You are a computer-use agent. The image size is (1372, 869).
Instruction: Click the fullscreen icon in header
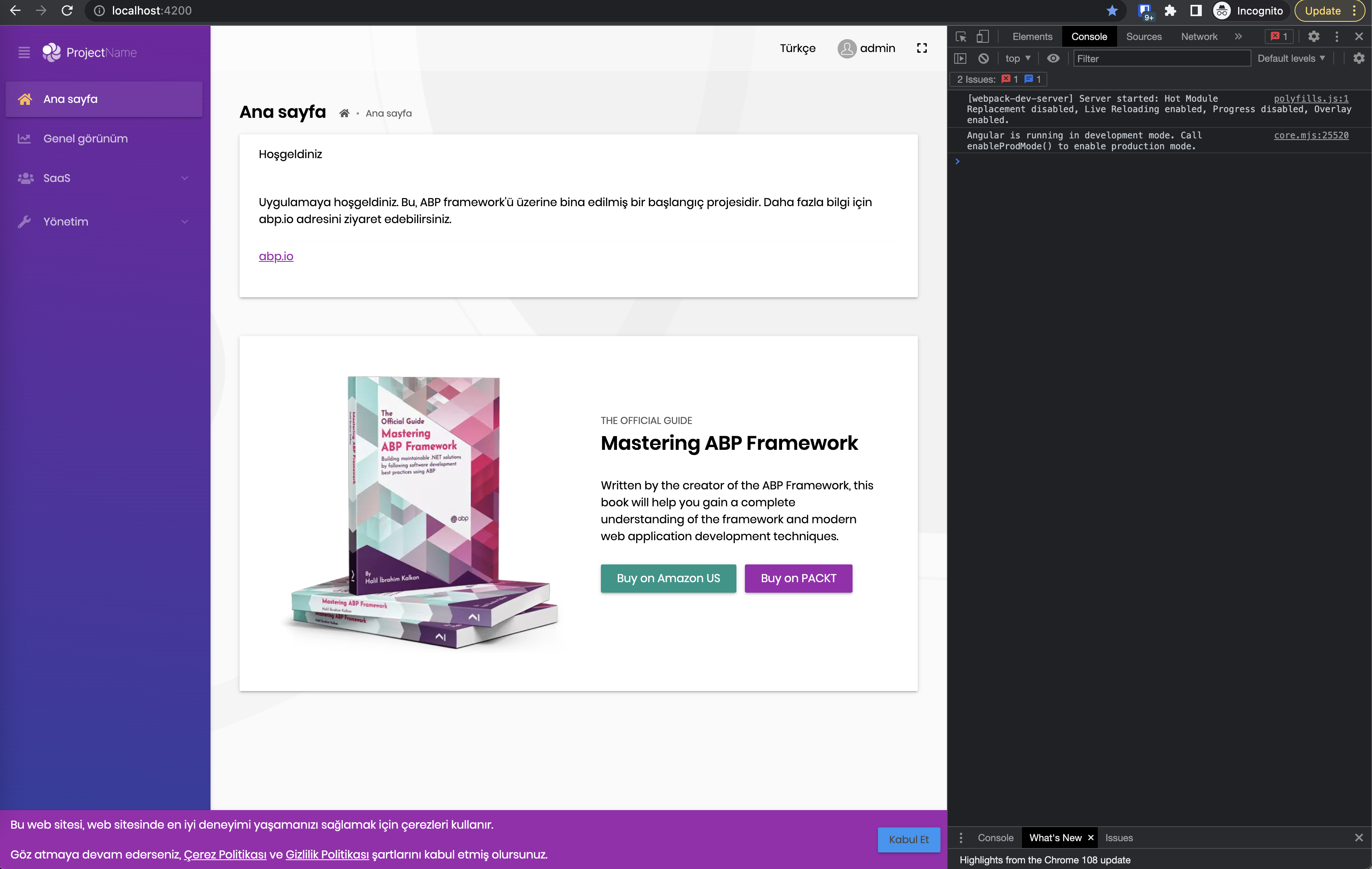pos(921,48)
